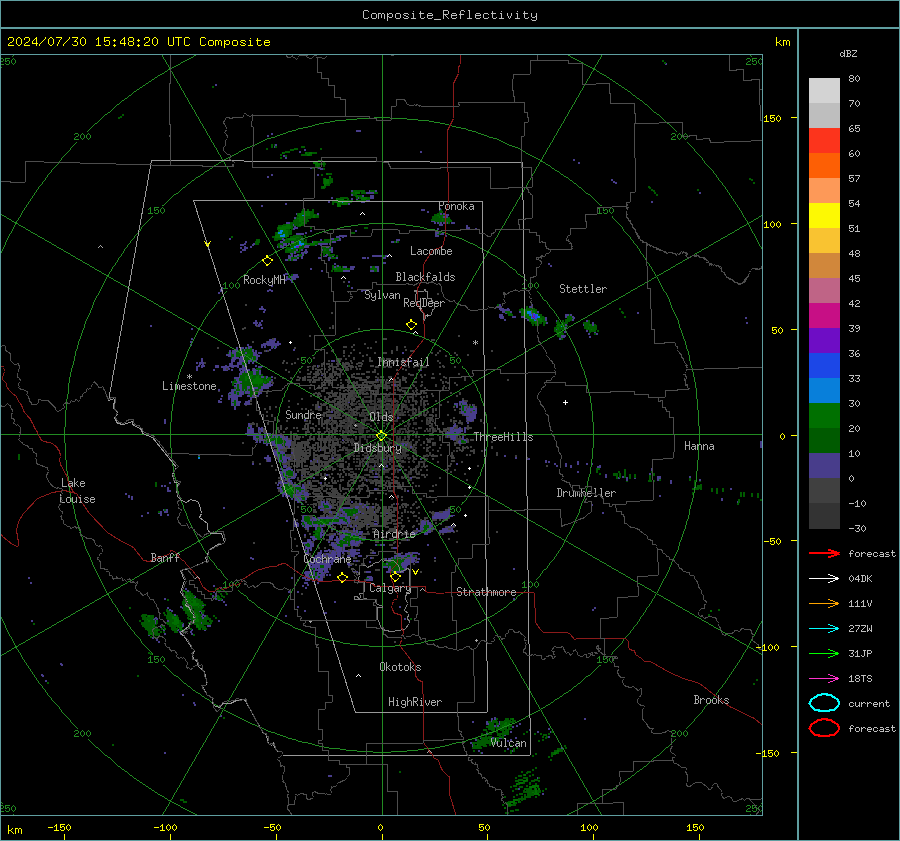Click the Blackfalds town label
The height and width of the screenshot is (841, 900).
[x=425, y=277]
